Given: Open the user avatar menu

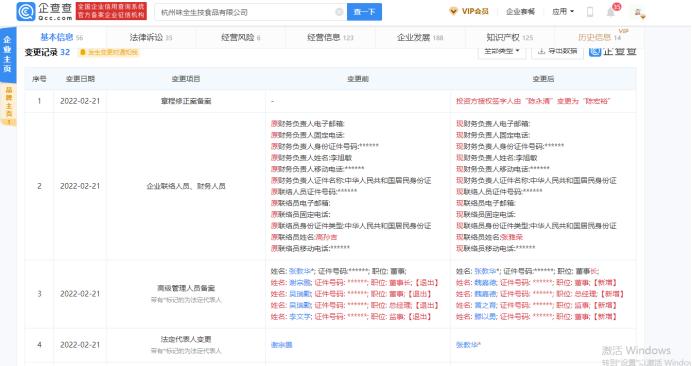Looking at the screenshot, I should (x=638, y=12).
